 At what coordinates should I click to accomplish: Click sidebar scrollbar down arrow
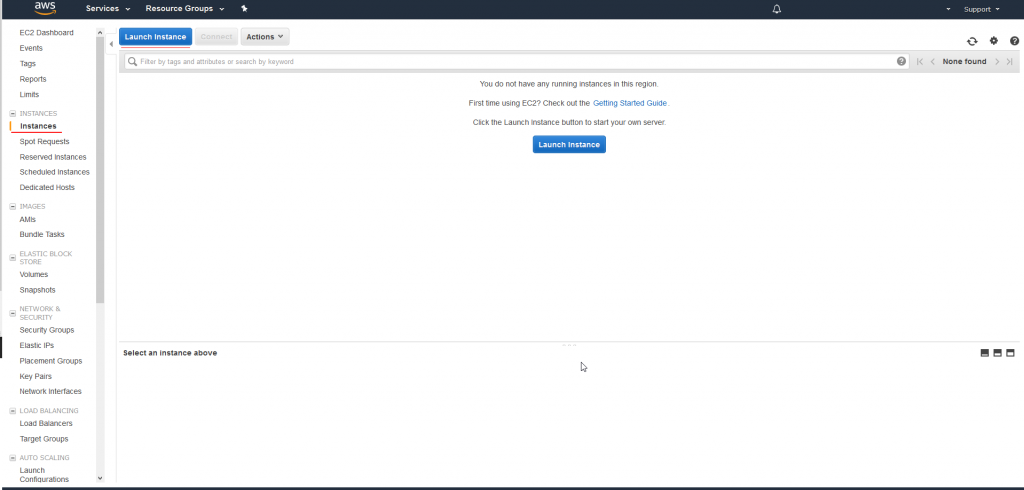tap(100, 478)
